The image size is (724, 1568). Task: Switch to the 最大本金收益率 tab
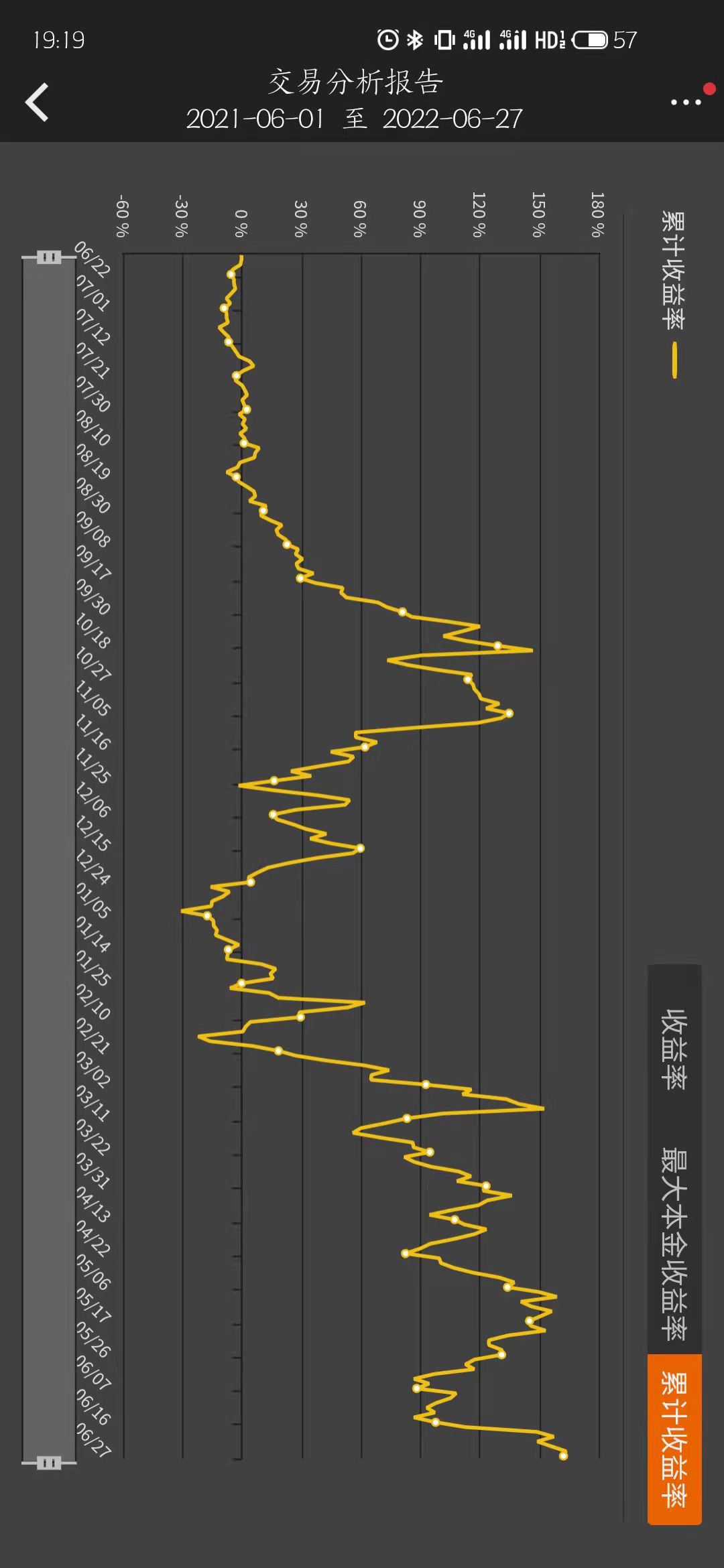coord(674,1244)
